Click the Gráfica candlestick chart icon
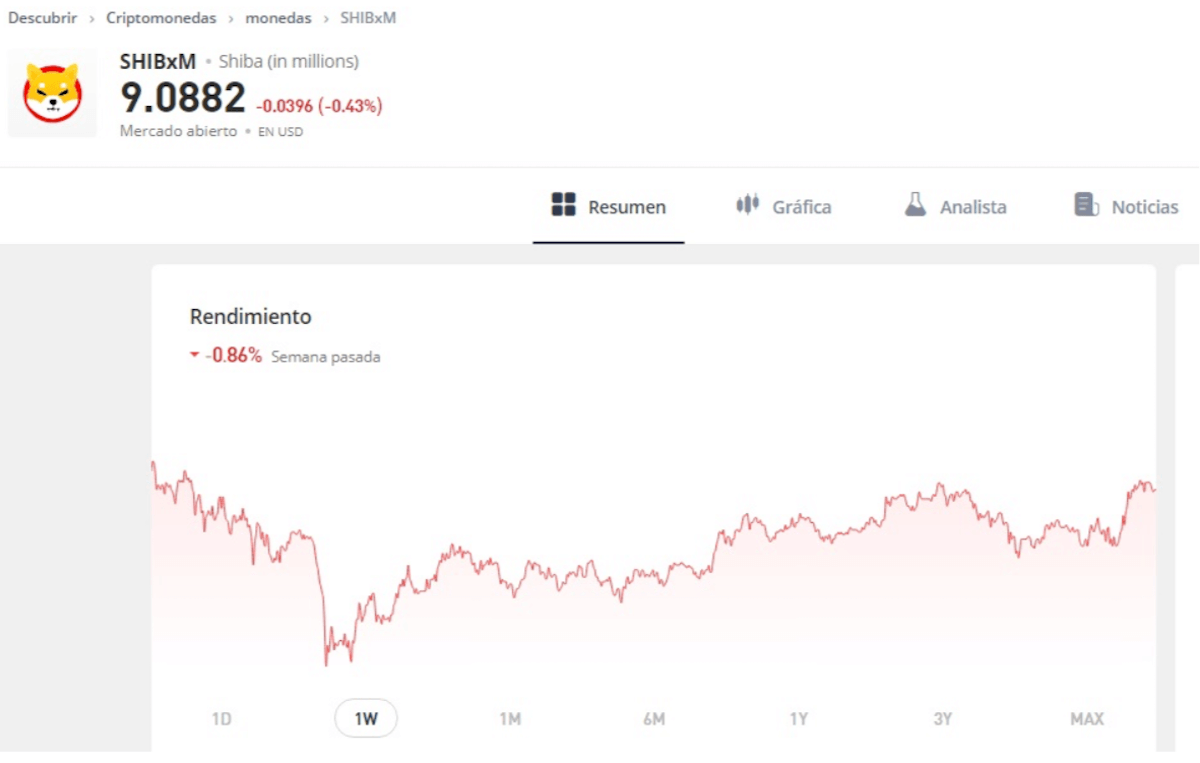The width and height of the screenshot is (1200, 763). click(746, 205)
